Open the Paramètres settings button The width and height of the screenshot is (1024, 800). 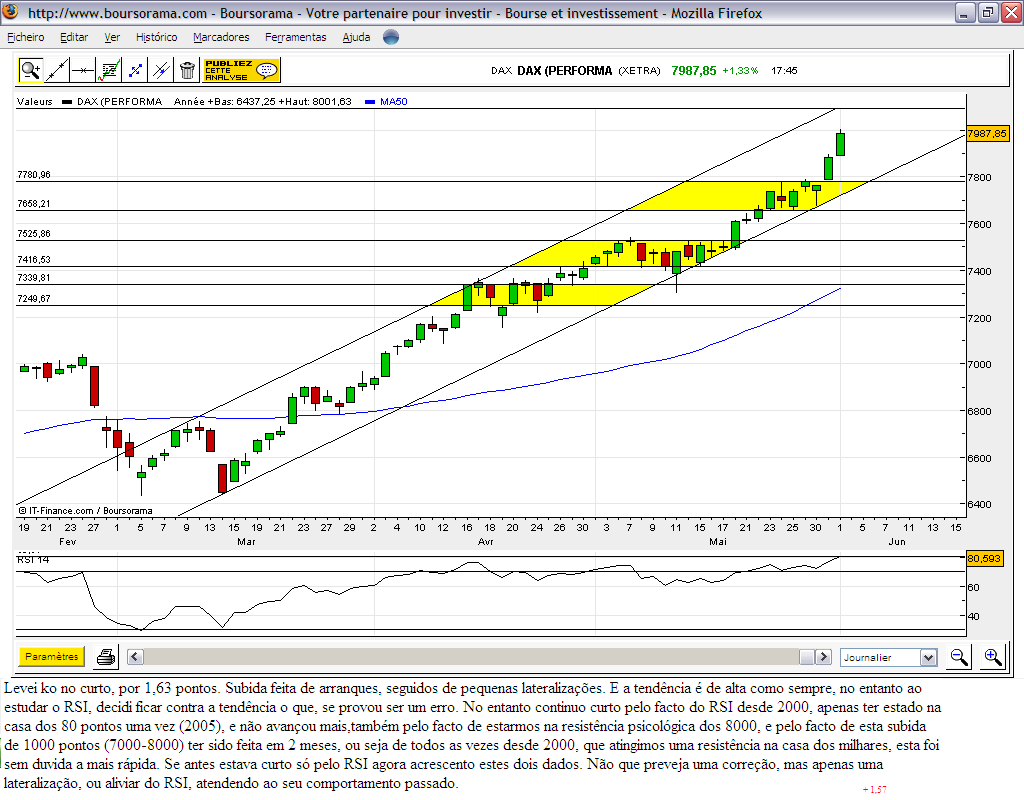tap(52, 656)
